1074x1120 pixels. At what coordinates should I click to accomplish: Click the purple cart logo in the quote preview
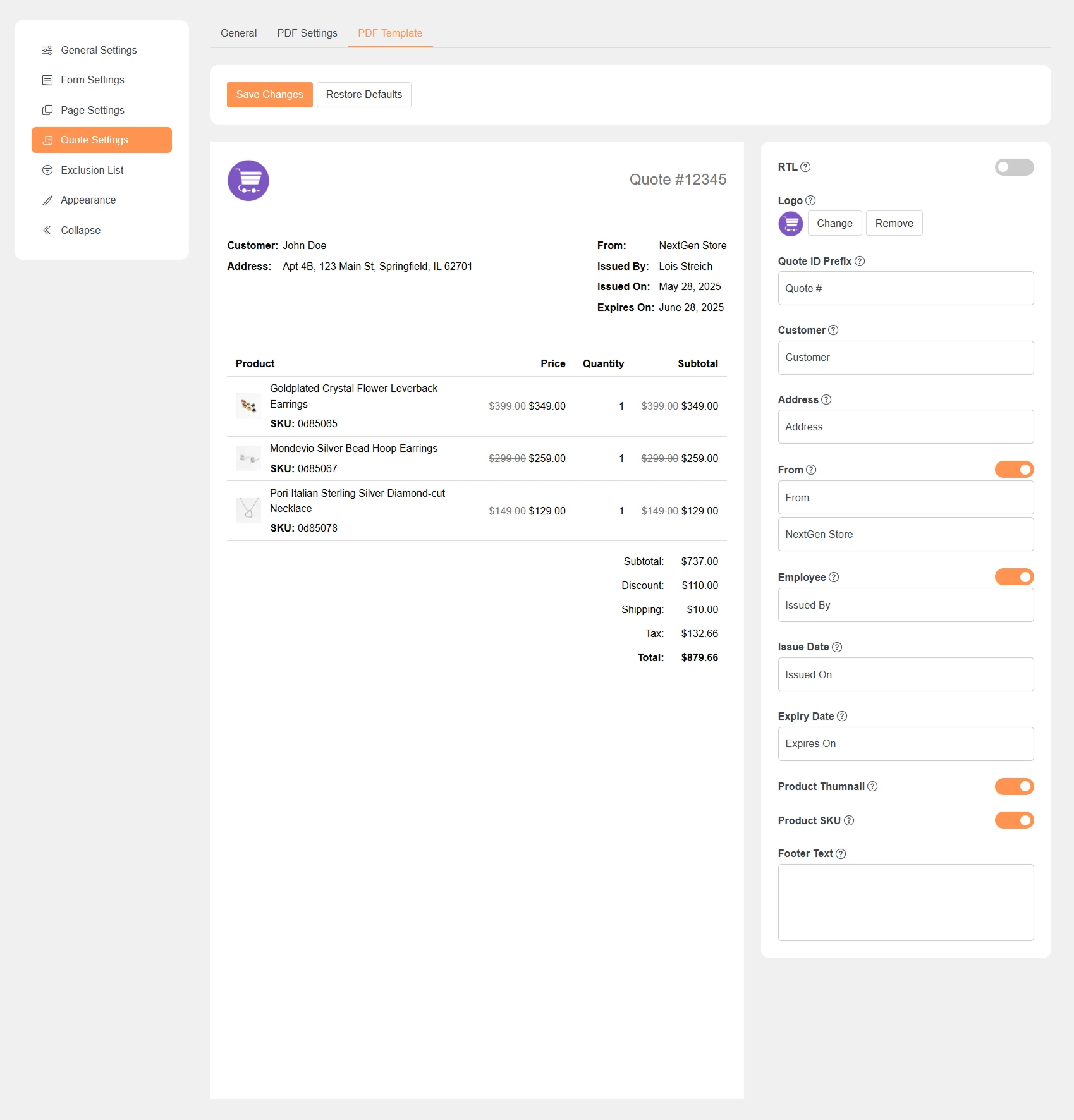tap(248, 180)
